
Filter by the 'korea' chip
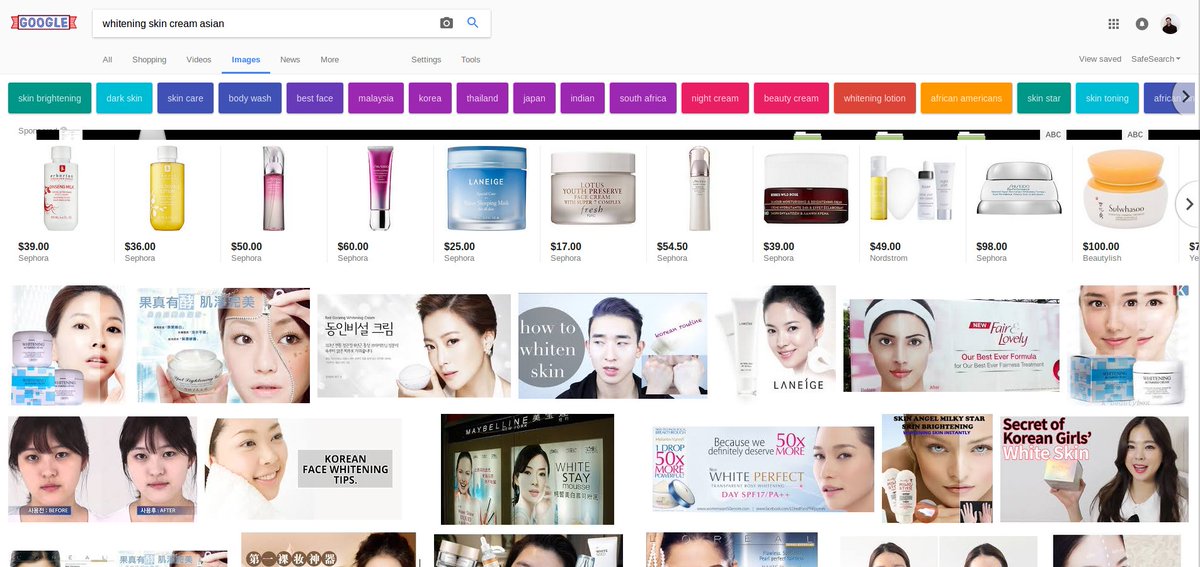point(430,98)
